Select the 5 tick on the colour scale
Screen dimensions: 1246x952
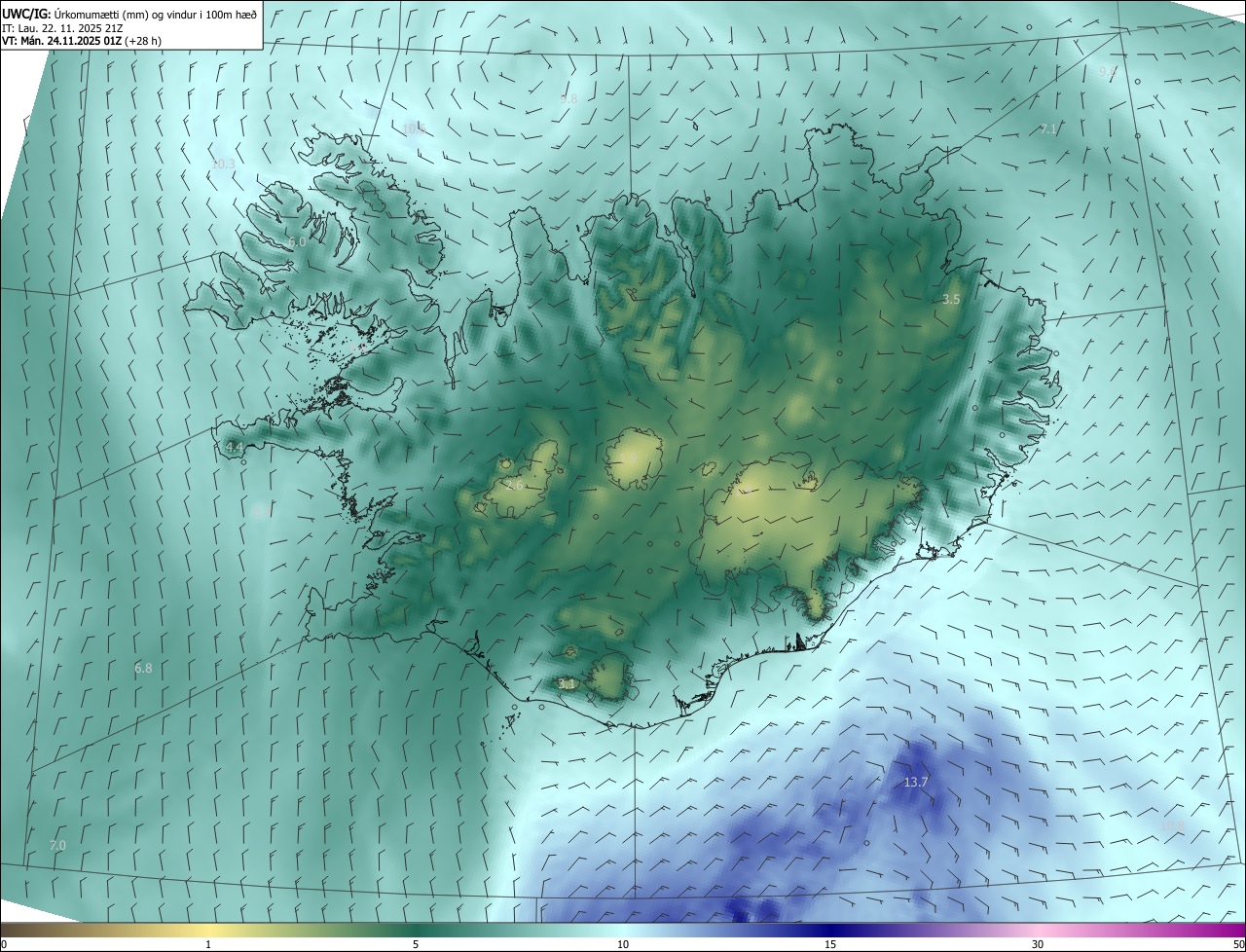point(416,944)
